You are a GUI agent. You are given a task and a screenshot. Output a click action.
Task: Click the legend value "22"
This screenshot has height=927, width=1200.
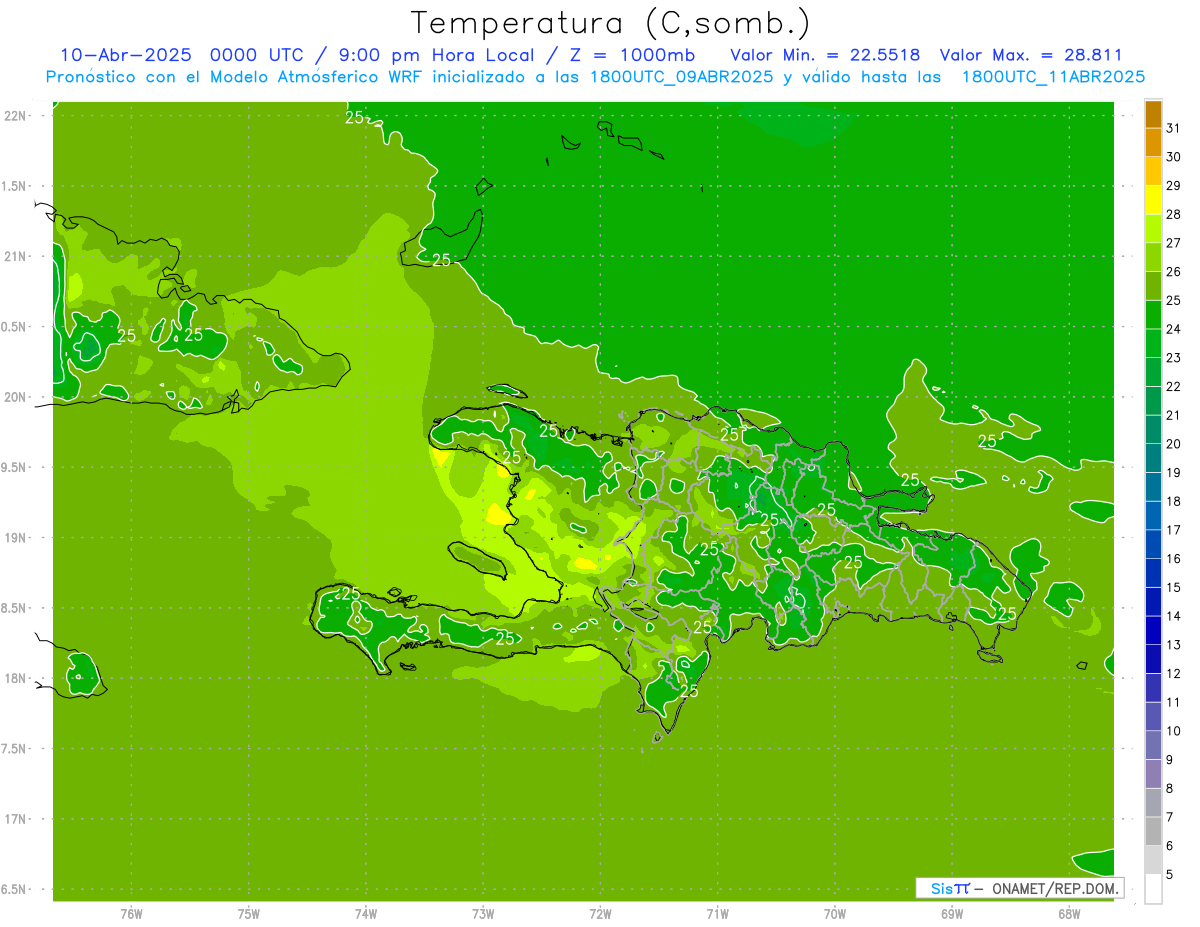[x=1174, y=386]
